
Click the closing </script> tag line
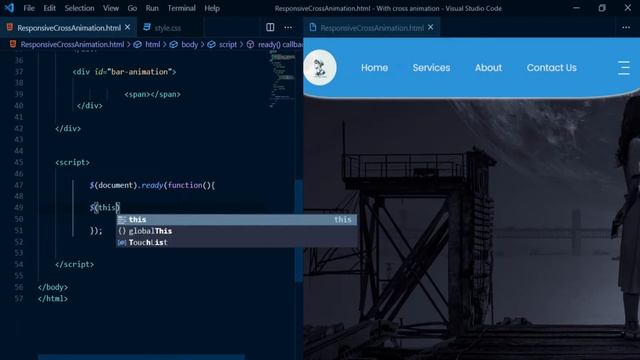click(74, 264)
